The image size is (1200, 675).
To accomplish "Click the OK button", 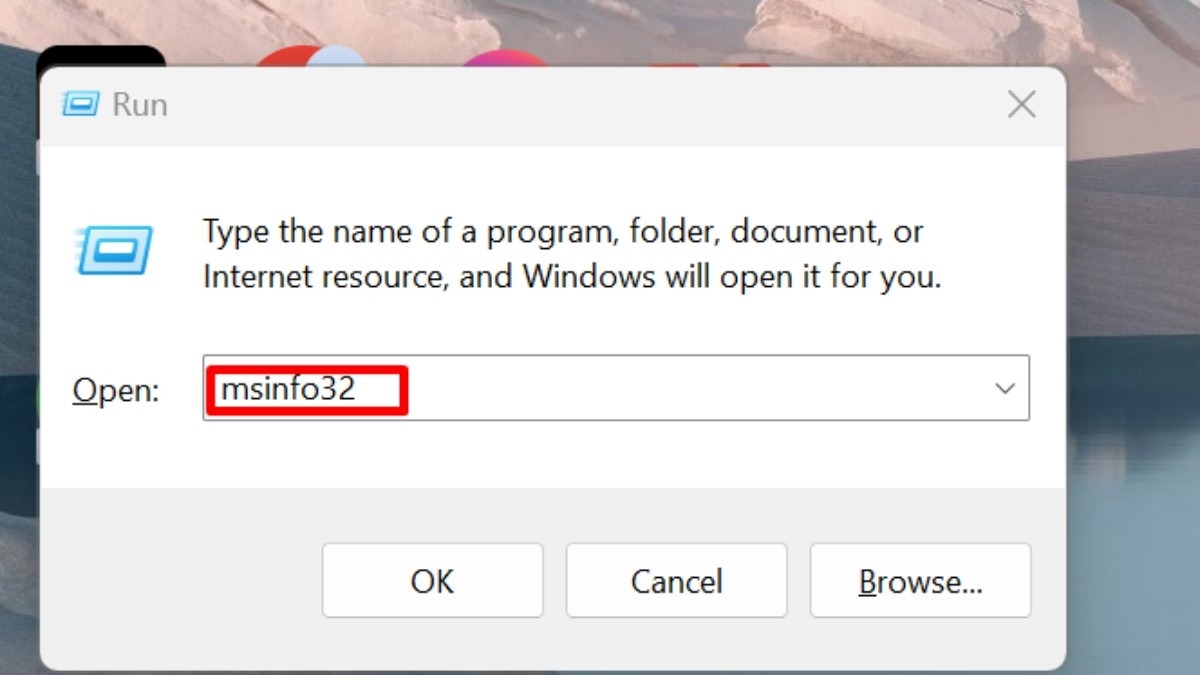I will tap(432, 580).
